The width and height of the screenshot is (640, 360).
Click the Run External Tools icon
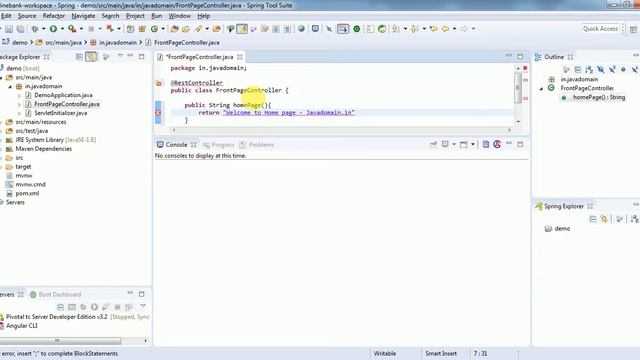[x=72, y=29]
